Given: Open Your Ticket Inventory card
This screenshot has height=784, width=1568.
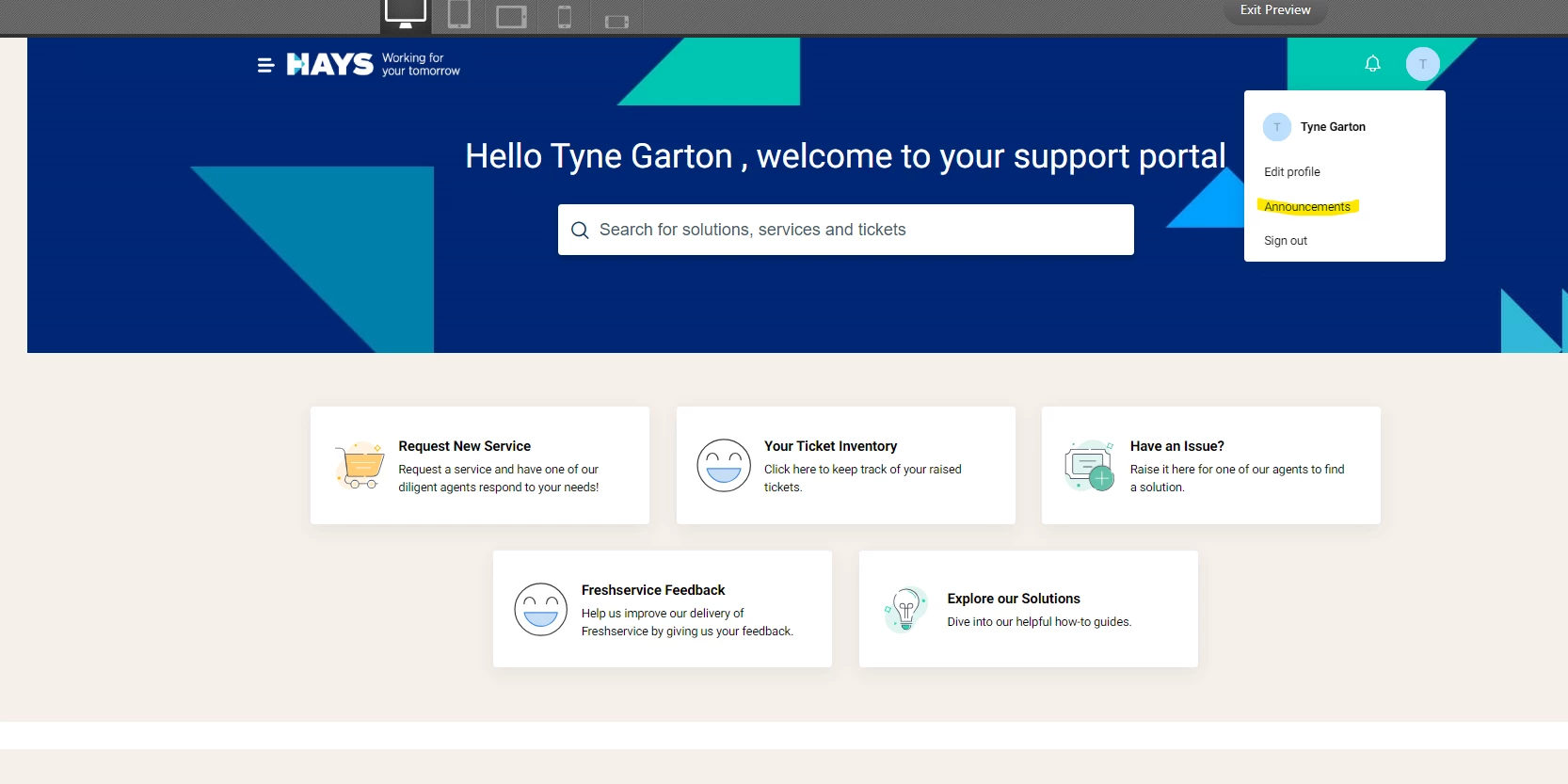Looking at the screenshot, I should (846, 466).
